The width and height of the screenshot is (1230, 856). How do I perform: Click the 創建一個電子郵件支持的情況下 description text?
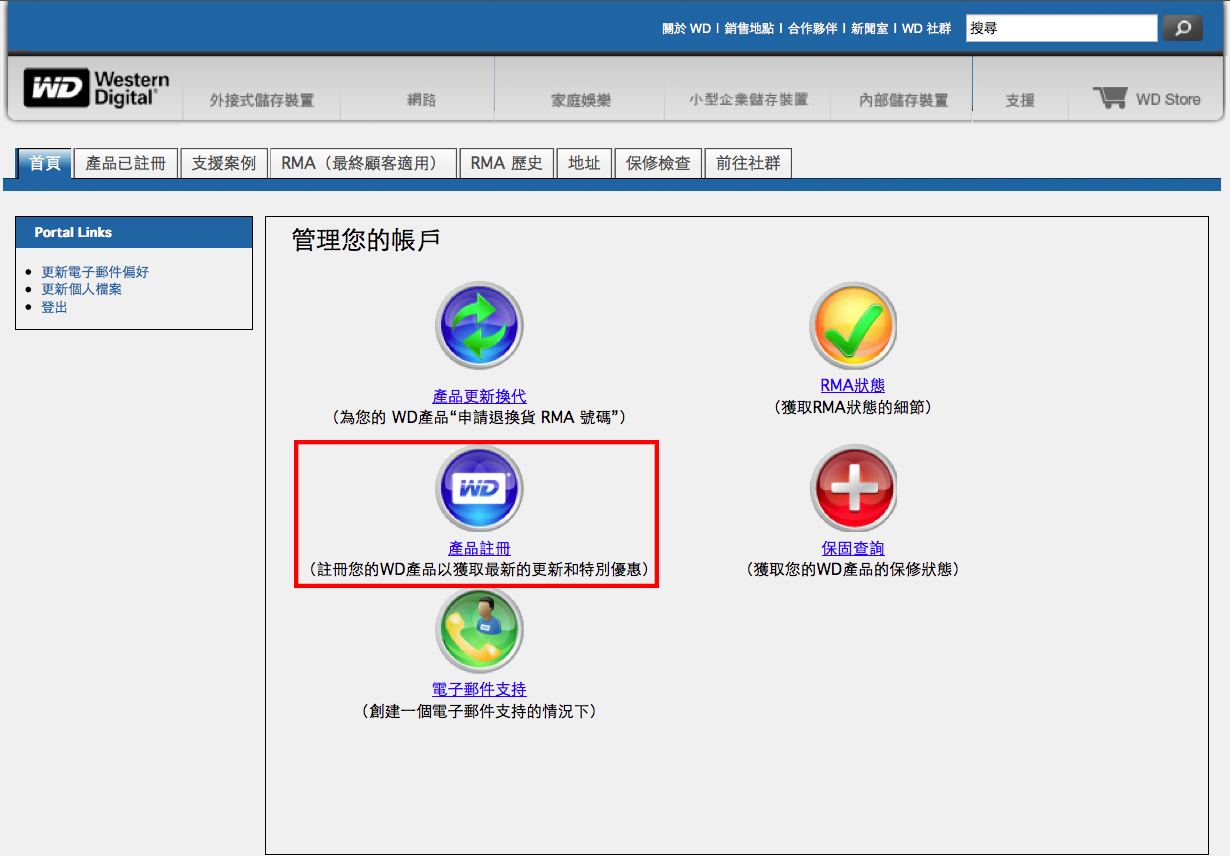point(479,711)
